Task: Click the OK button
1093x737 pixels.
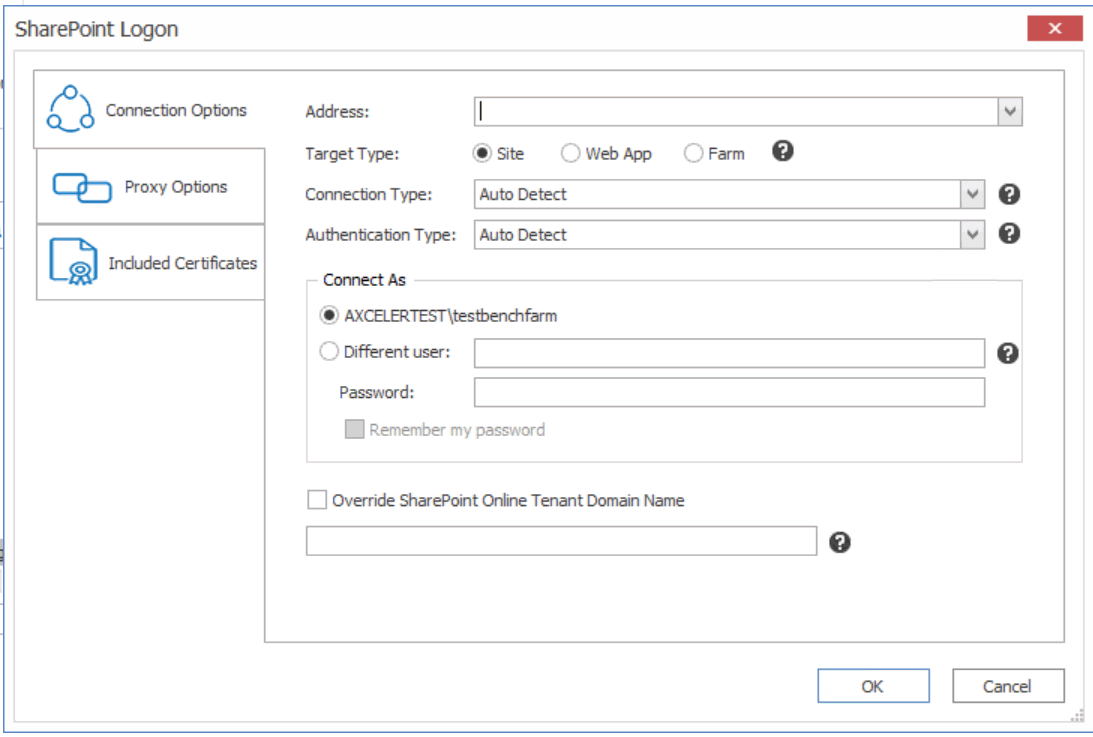Action: coord(873,686)
